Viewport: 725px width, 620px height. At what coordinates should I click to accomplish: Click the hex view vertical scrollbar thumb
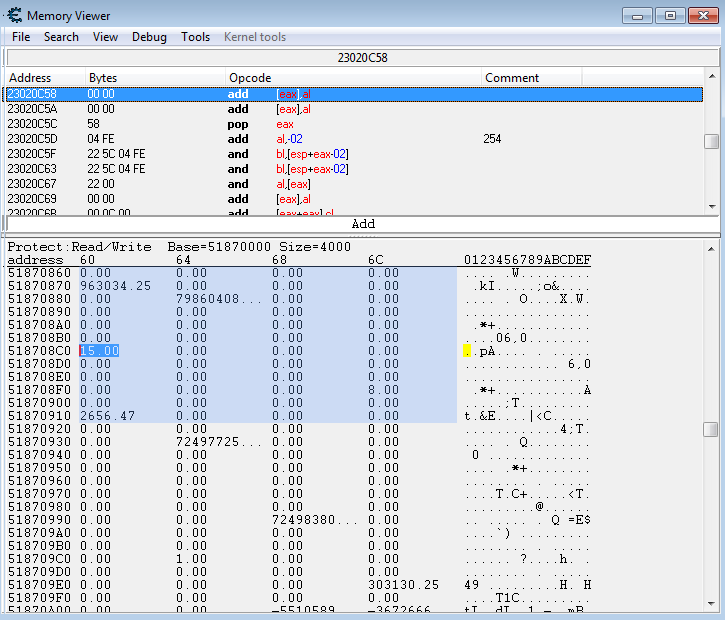pos(710,429)
